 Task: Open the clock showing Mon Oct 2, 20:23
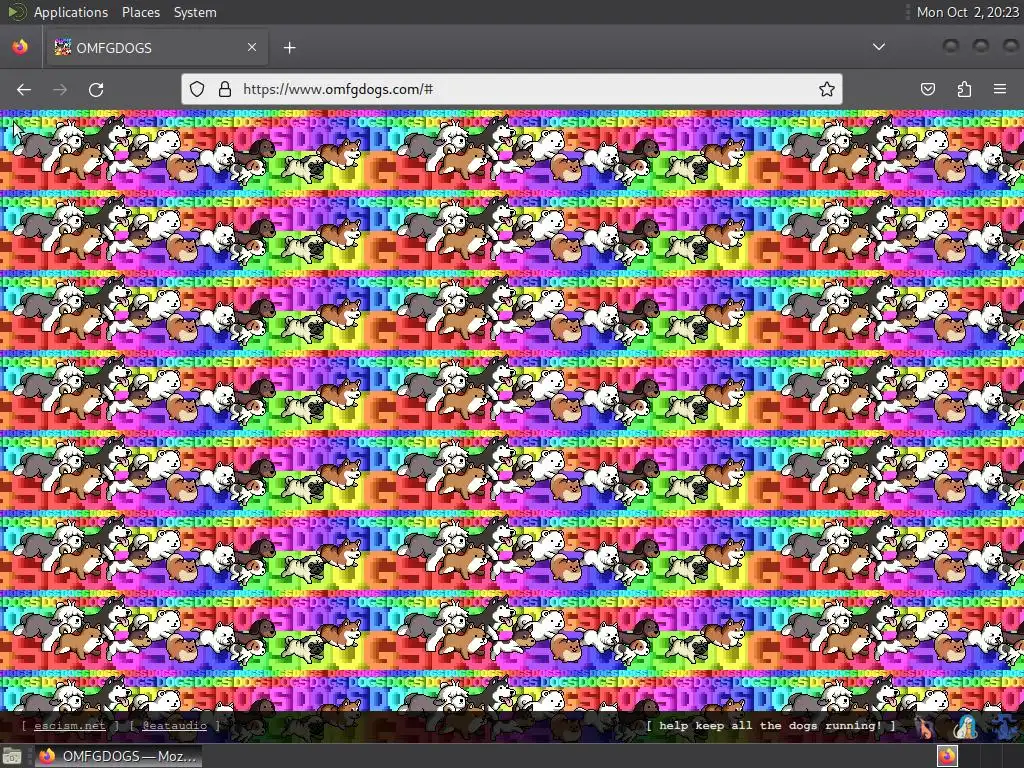967,12
